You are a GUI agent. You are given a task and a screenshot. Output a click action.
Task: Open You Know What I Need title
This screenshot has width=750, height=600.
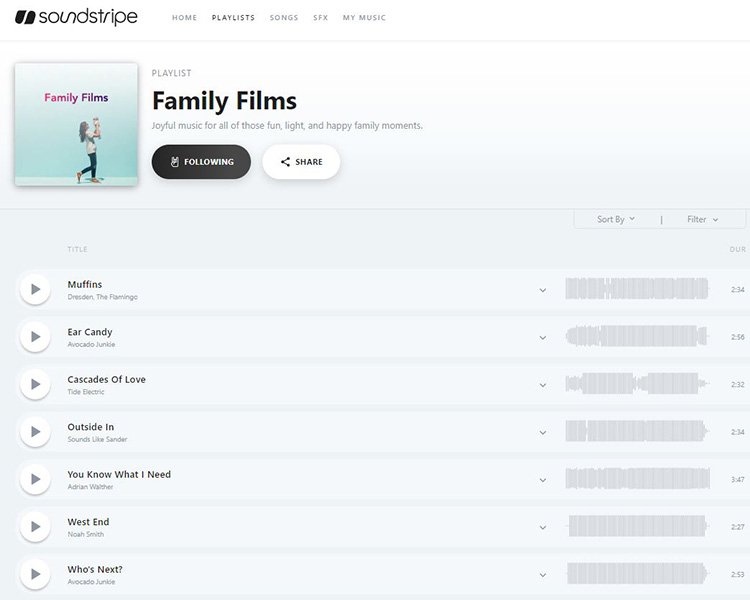(119, 474)
